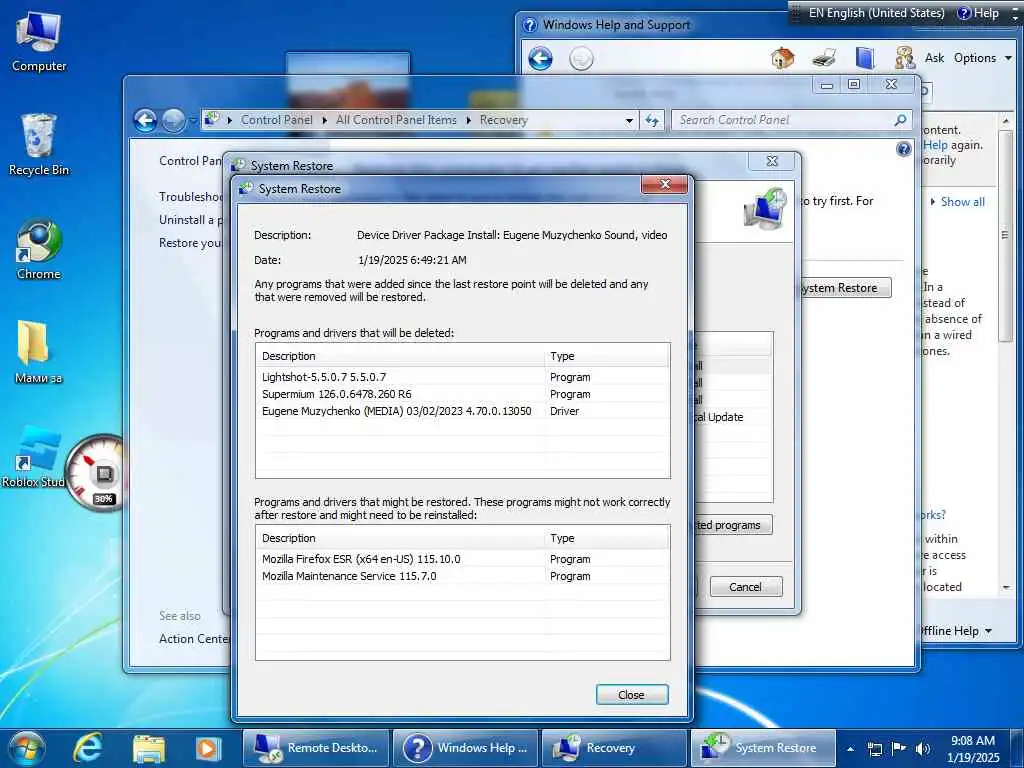Open the Windows Start menu orb
The width and height of the screenshot is (1024, 768).
(x=27, y=748)
